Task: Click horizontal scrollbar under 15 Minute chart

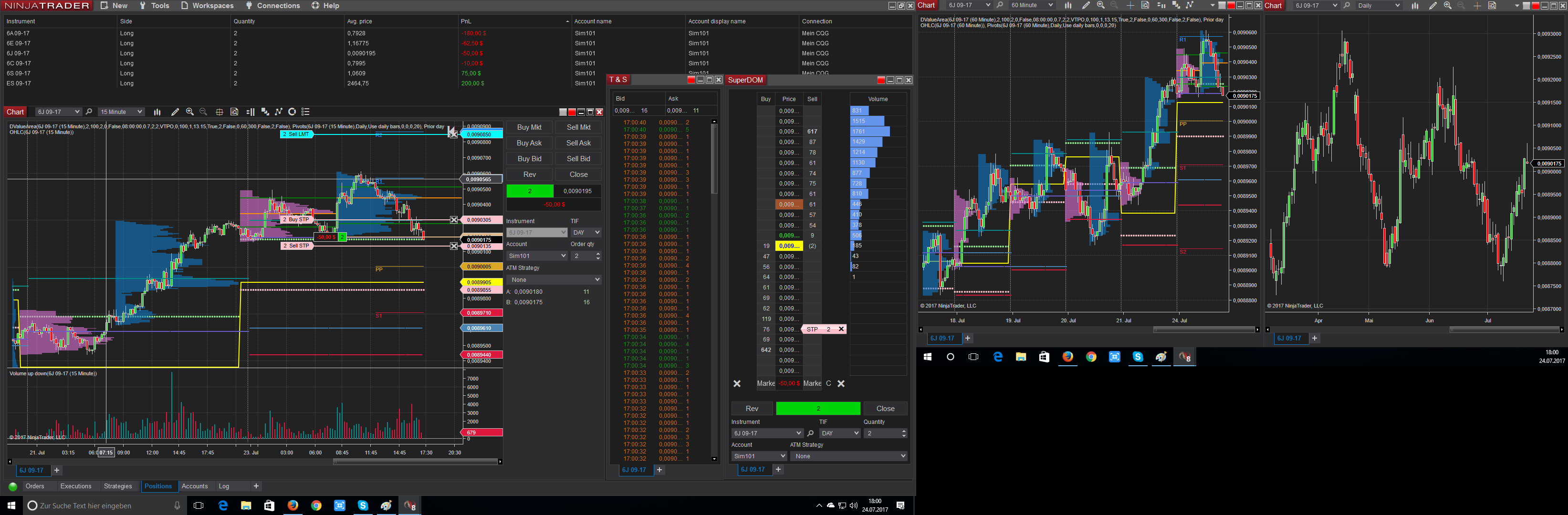Action: tap(416, 462)
